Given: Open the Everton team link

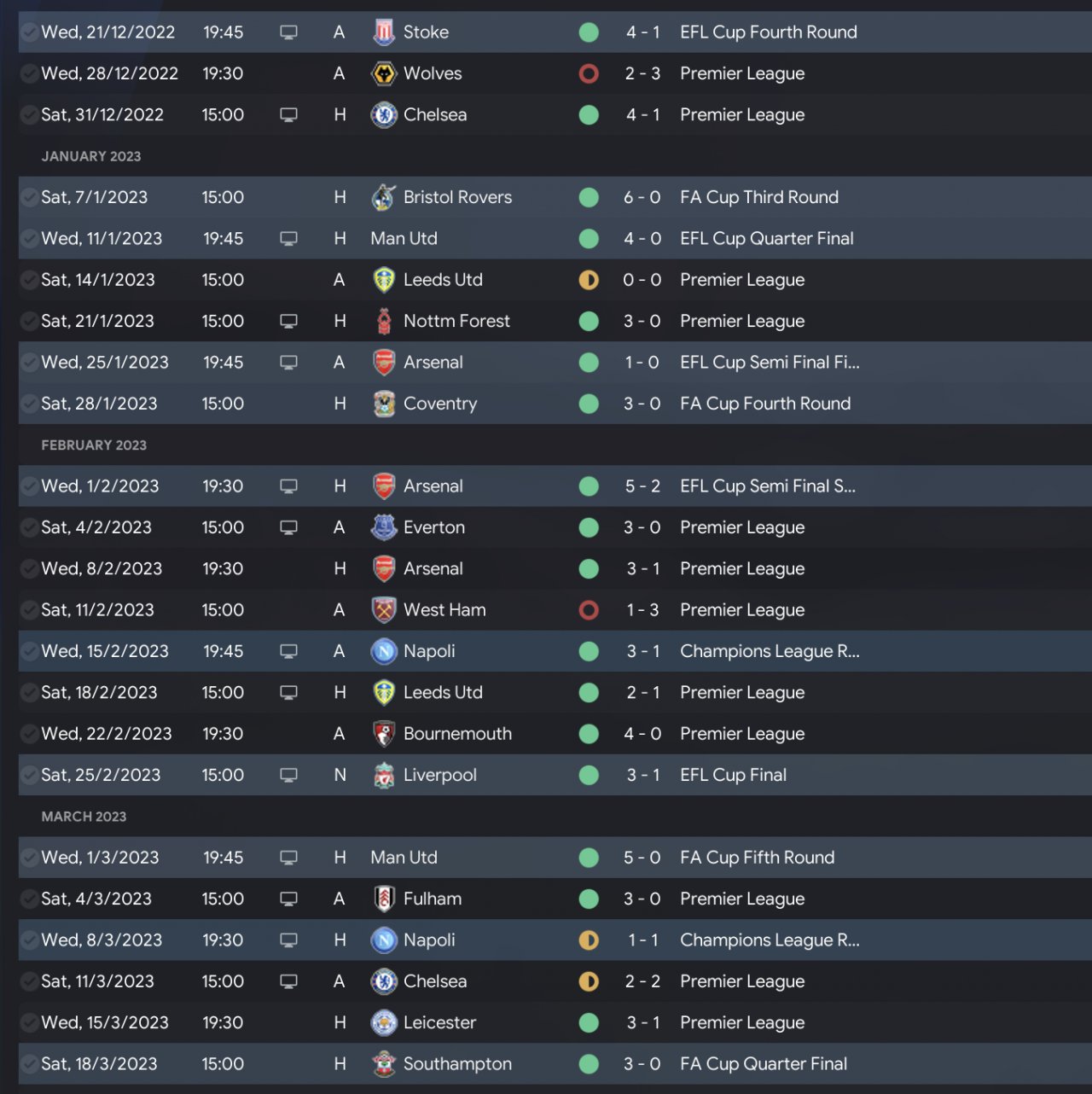Looking at the screenshot, I should click(433, 527).
